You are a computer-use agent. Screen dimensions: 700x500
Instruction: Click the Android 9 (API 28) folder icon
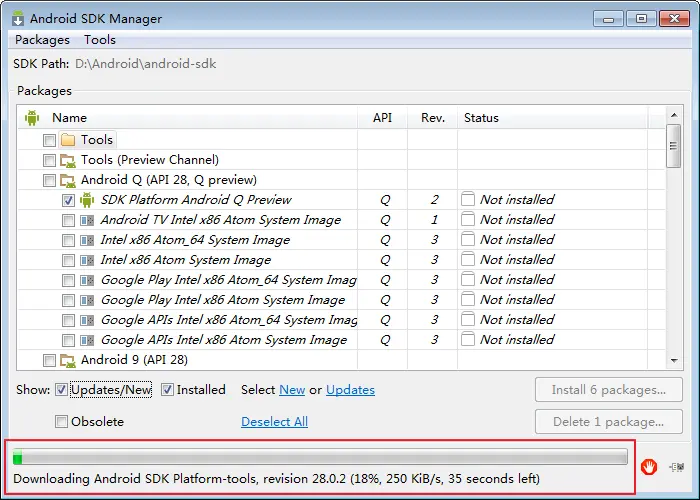[68, 360]
